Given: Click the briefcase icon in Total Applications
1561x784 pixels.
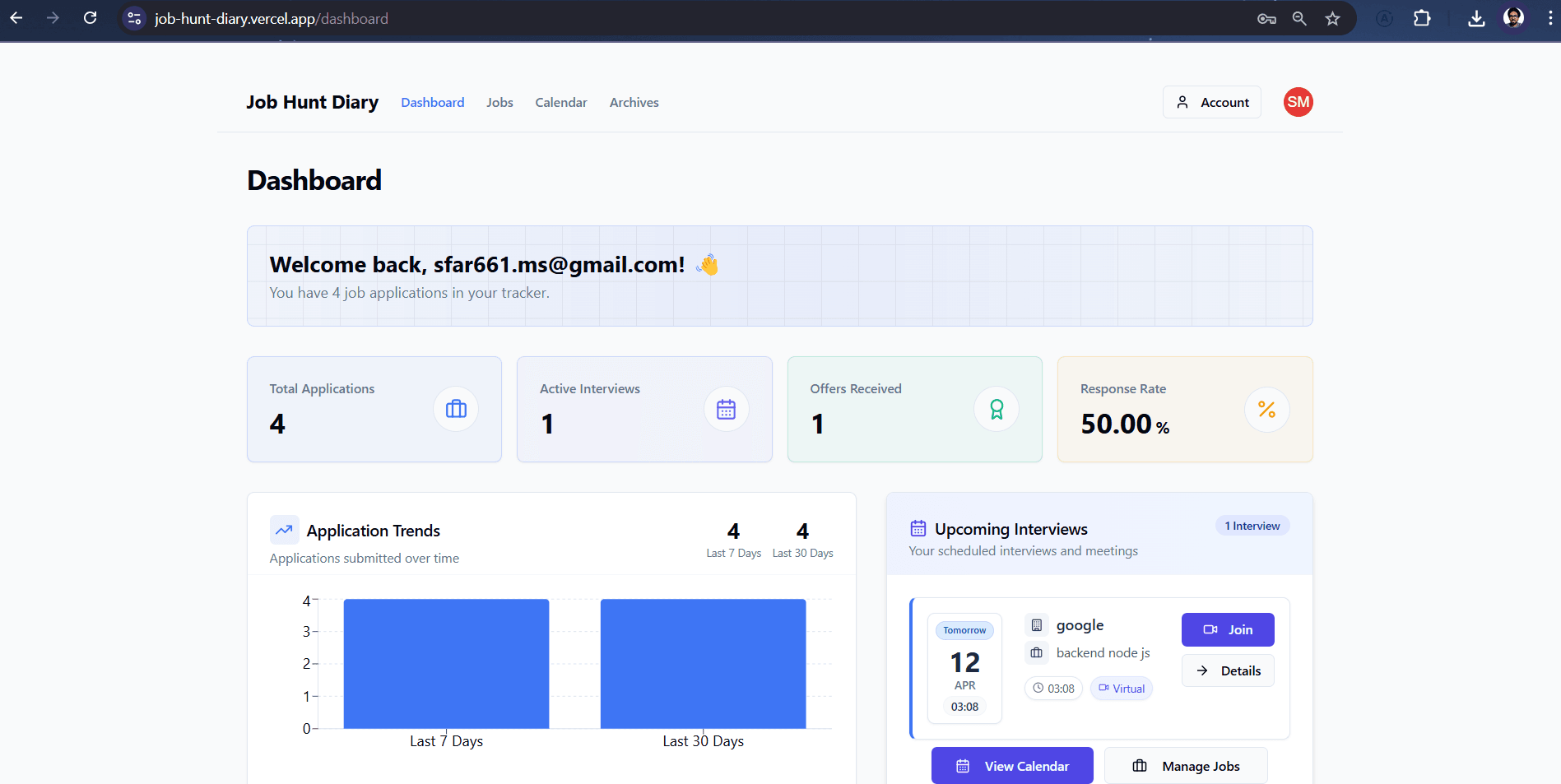Looking at the screenshot, I should (x=456, y=409).
